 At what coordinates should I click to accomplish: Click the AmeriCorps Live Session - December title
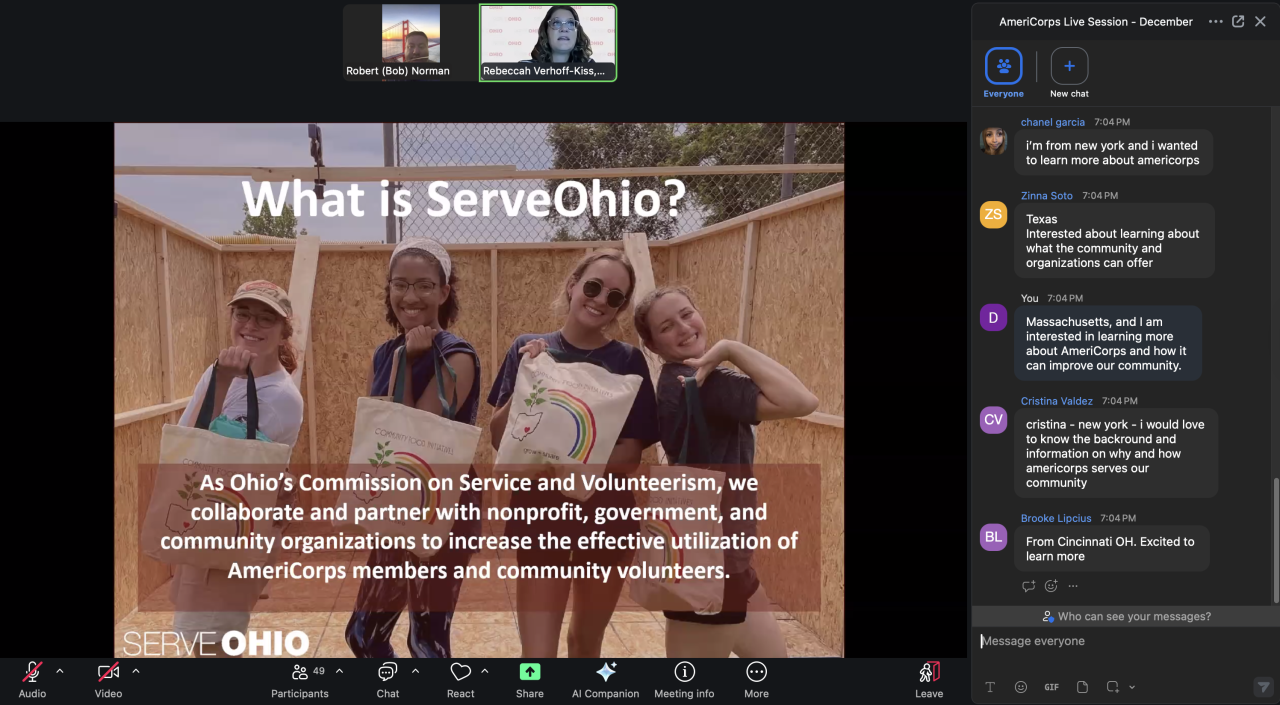pos(1096,22)
